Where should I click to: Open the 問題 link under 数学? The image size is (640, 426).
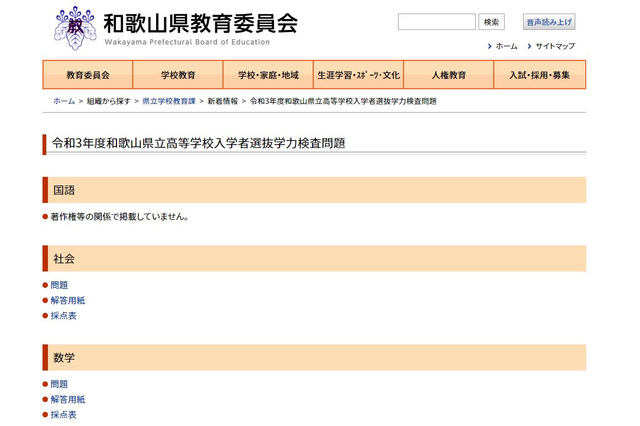coord(59,384)
